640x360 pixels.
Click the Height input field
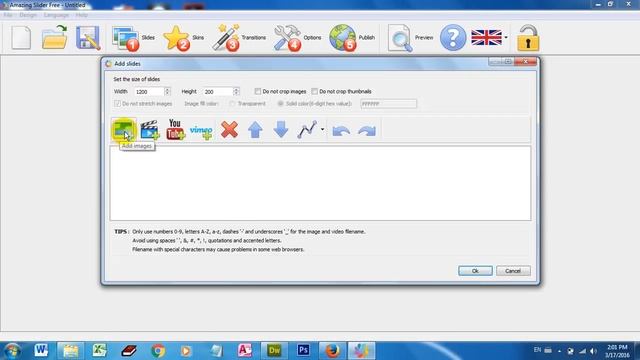click(218, 91)
